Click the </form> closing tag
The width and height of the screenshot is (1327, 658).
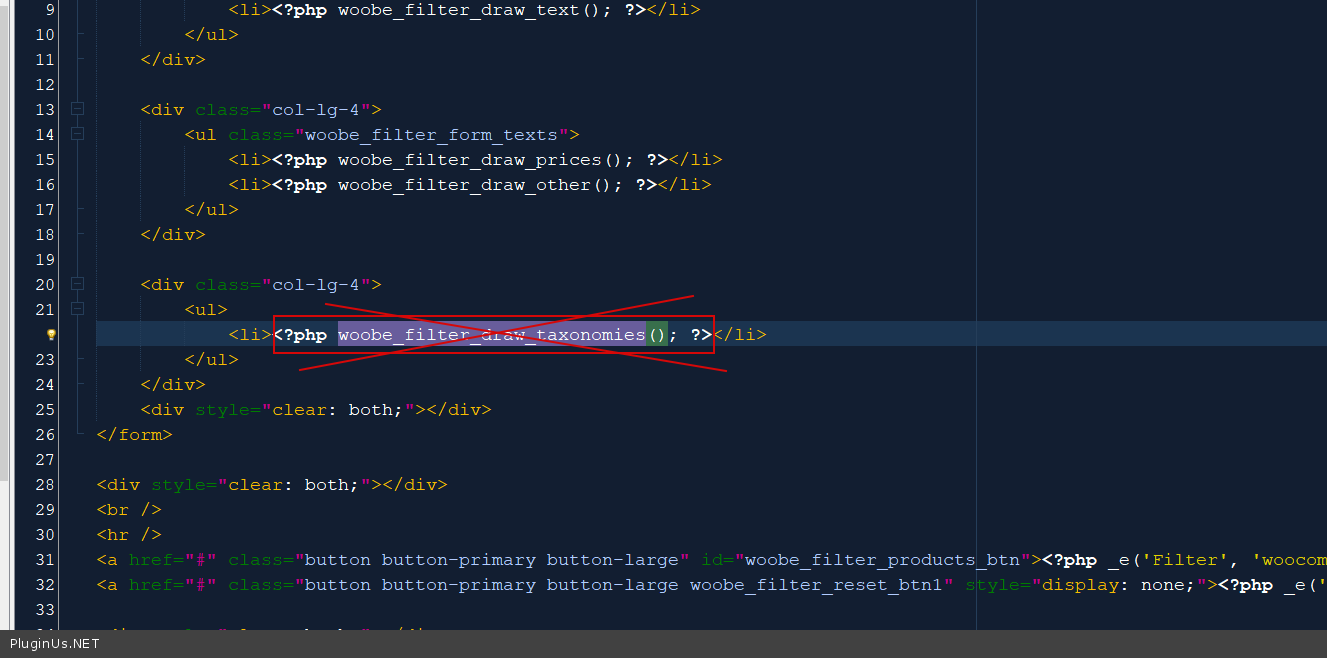coord(135,435)
